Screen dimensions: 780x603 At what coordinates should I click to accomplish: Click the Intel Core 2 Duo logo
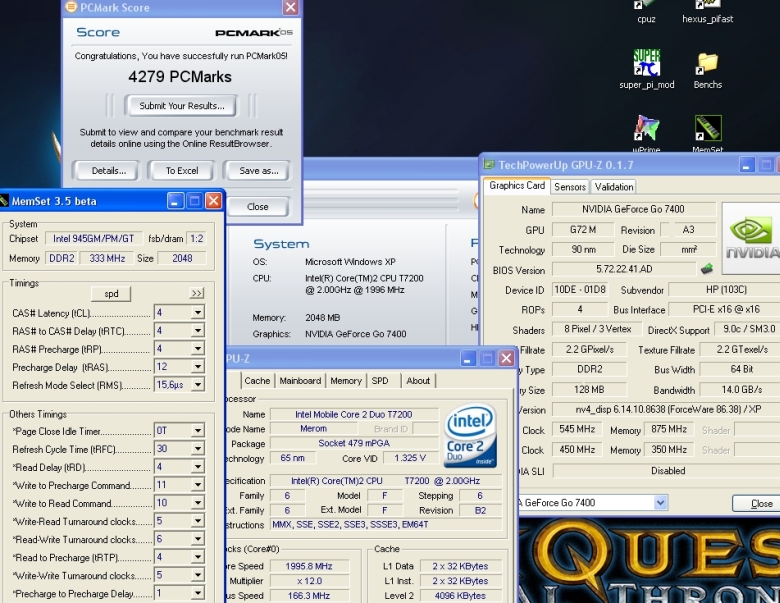tap(470, 436)
